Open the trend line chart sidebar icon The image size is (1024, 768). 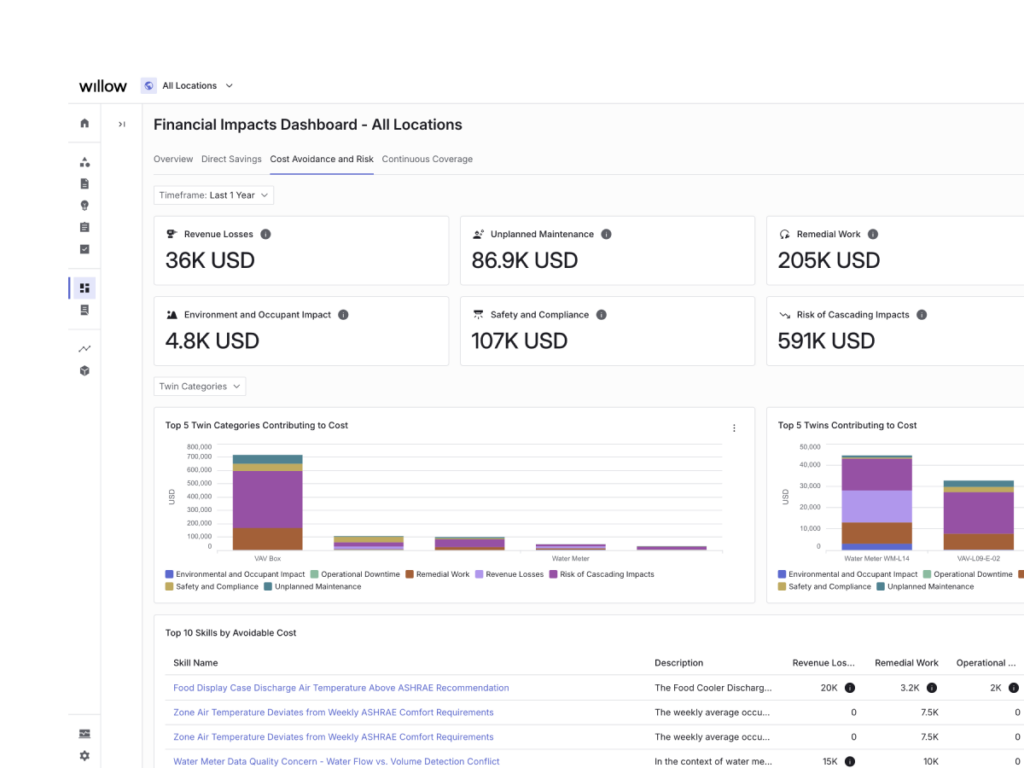click(x=84, y=349)
